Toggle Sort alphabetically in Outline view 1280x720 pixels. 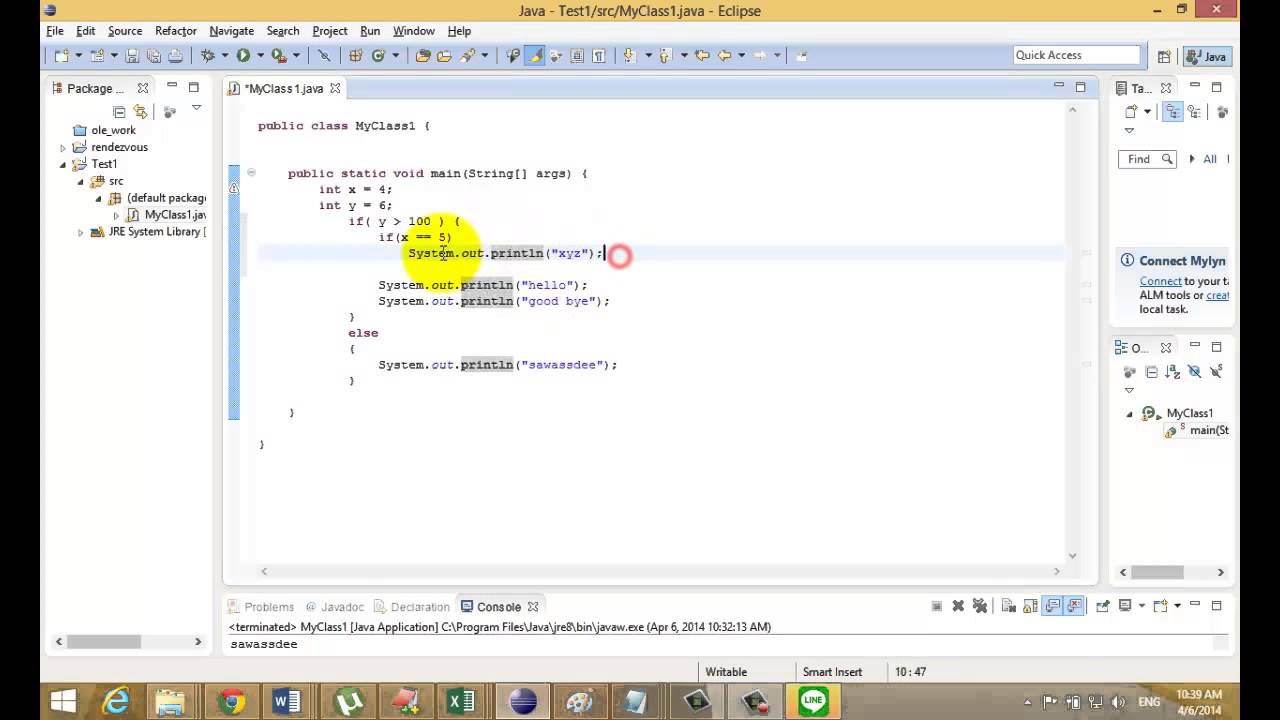[x=1172, y=371]
